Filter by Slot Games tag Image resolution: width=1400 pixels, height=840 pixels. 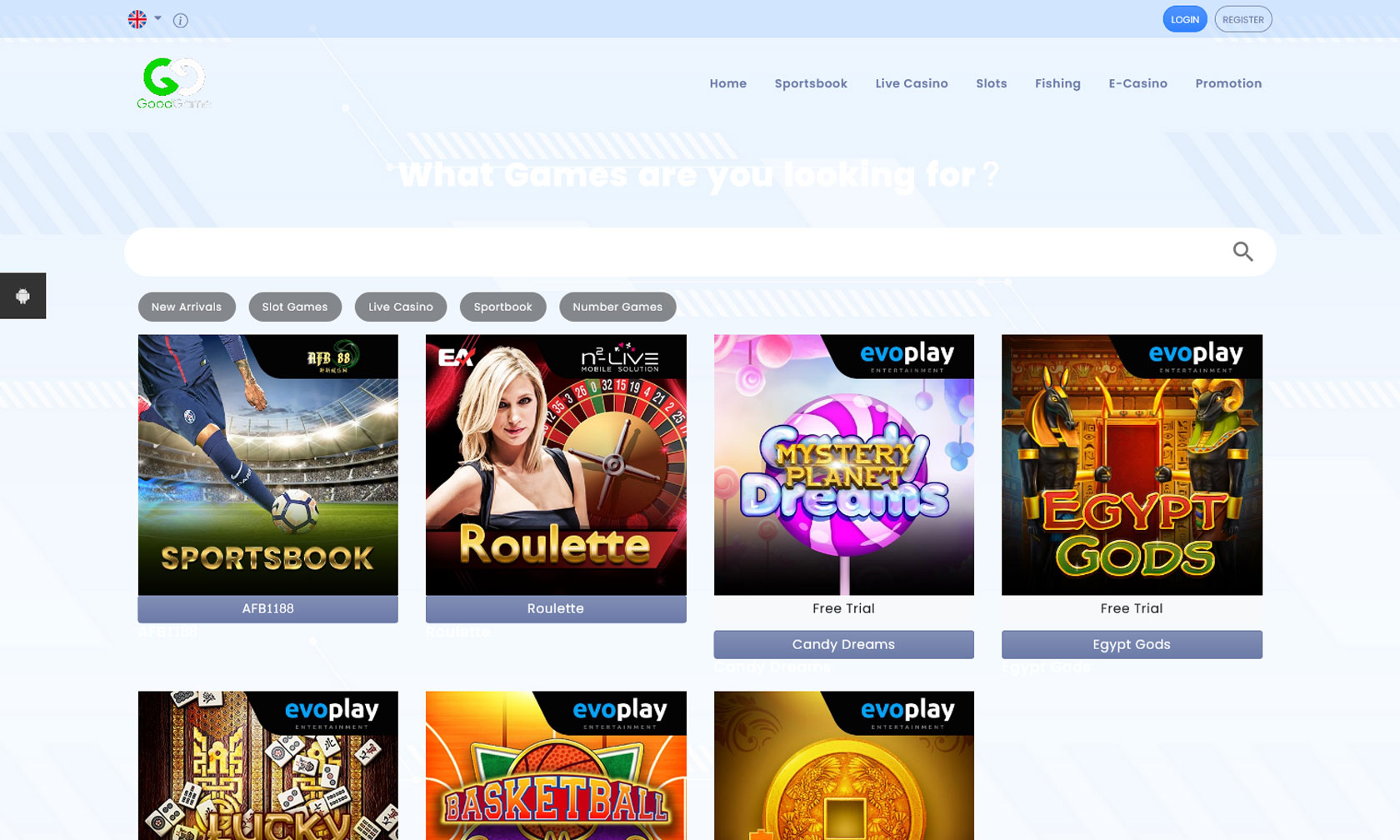(x=295, y=307)
